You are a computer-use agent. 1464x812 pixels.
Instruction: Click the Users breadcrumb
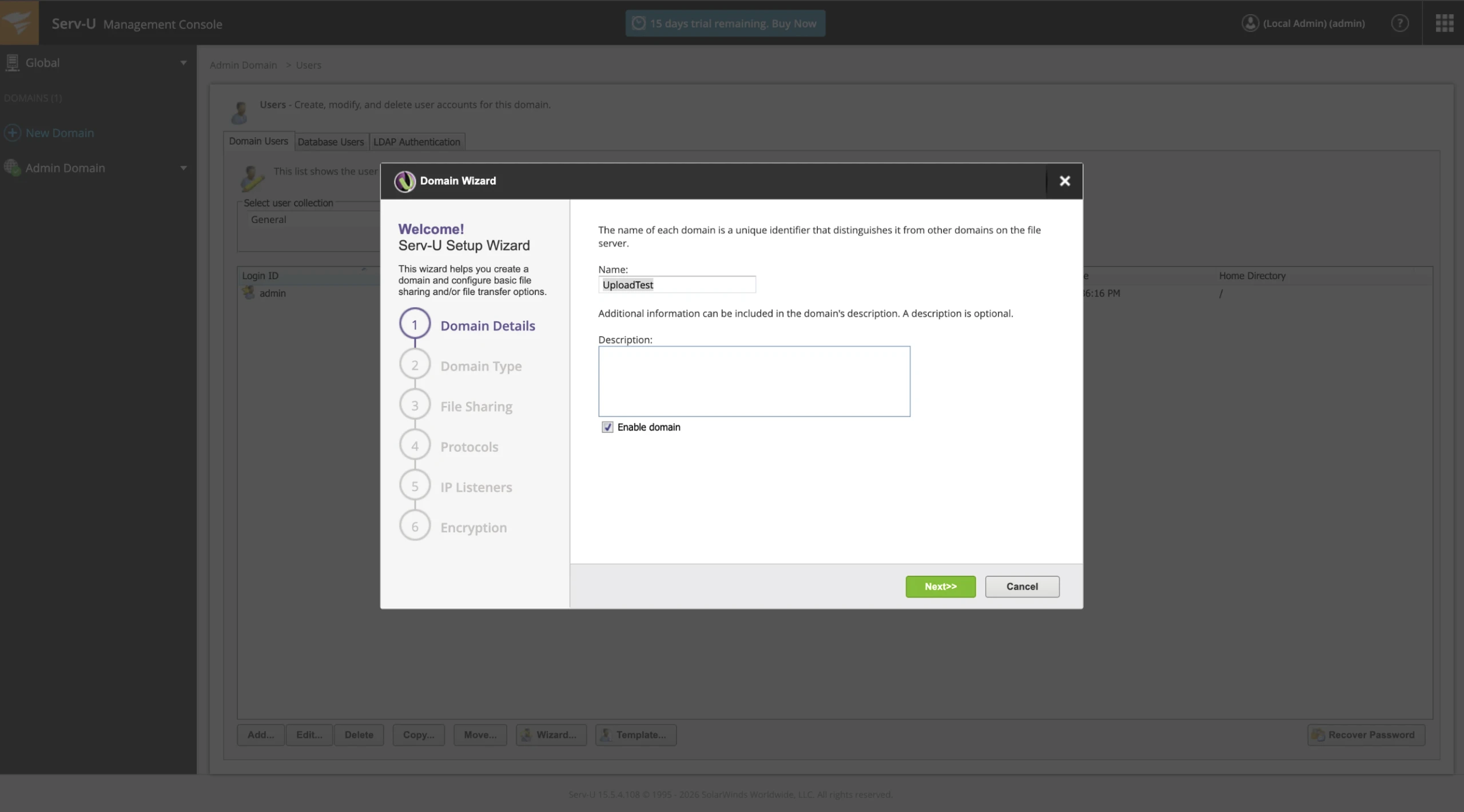[x=308, y=65]
